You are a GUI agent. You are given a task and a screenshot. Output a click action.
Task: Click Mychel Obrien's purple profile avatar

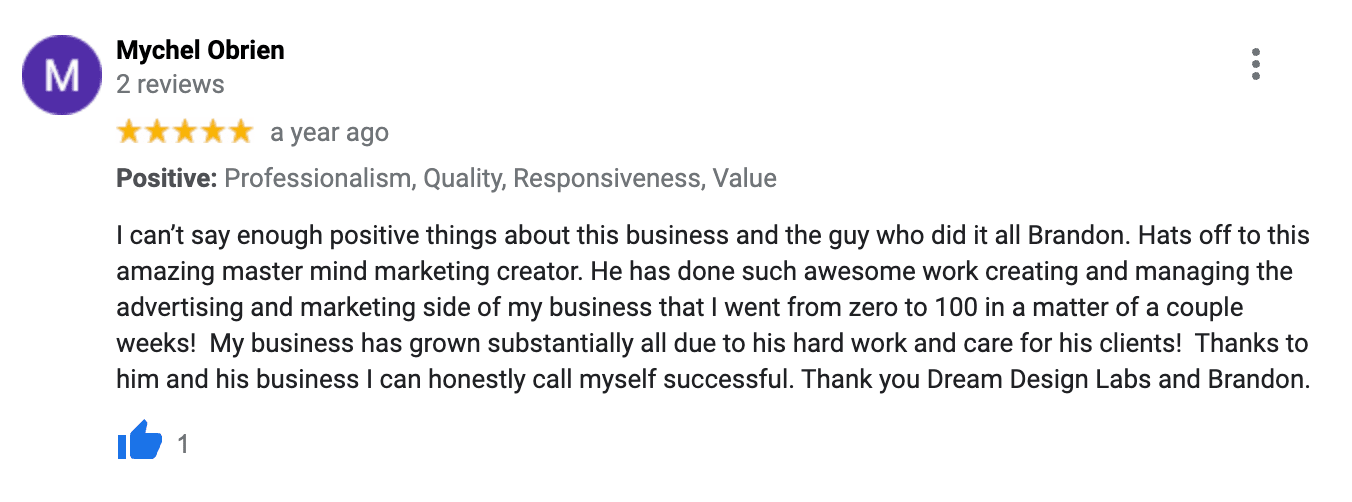point(62,74)
